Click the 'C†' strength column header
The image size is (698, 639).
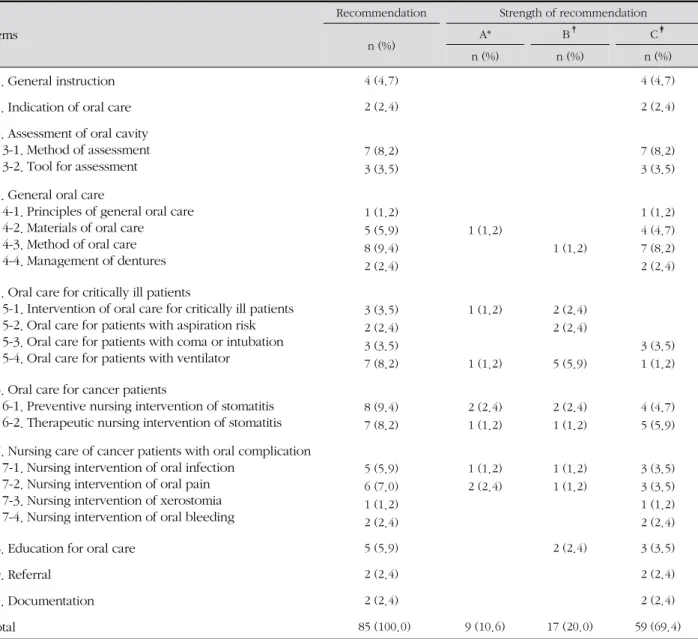tap(657, 33)
